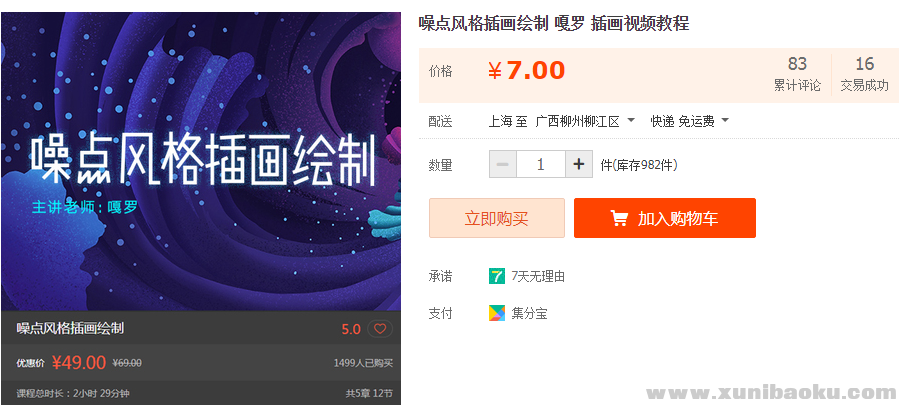View the 16 交易成功 transactions count

(864, 74)
